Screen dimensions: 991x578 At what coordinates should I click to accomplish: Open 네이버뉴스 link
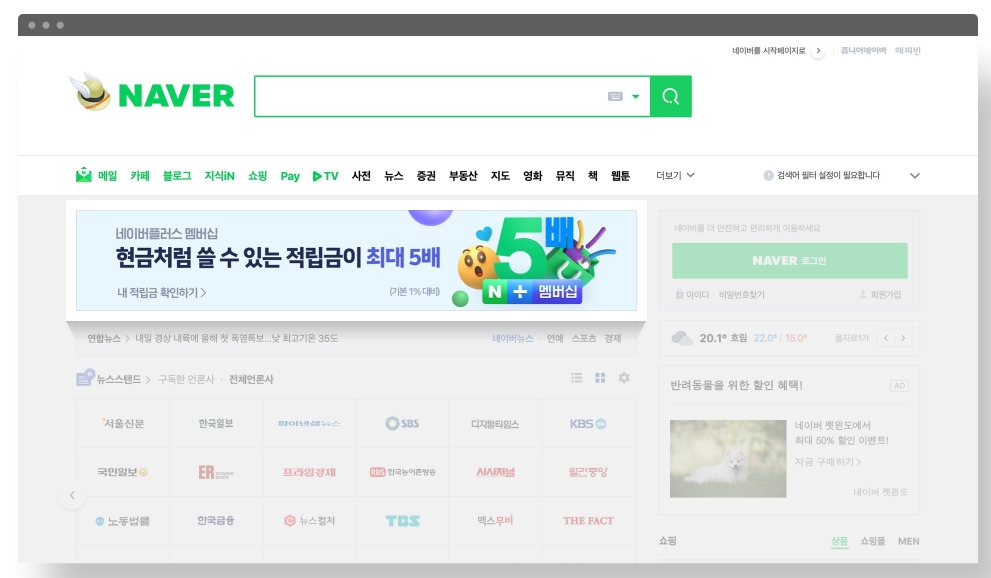(513, 339)
